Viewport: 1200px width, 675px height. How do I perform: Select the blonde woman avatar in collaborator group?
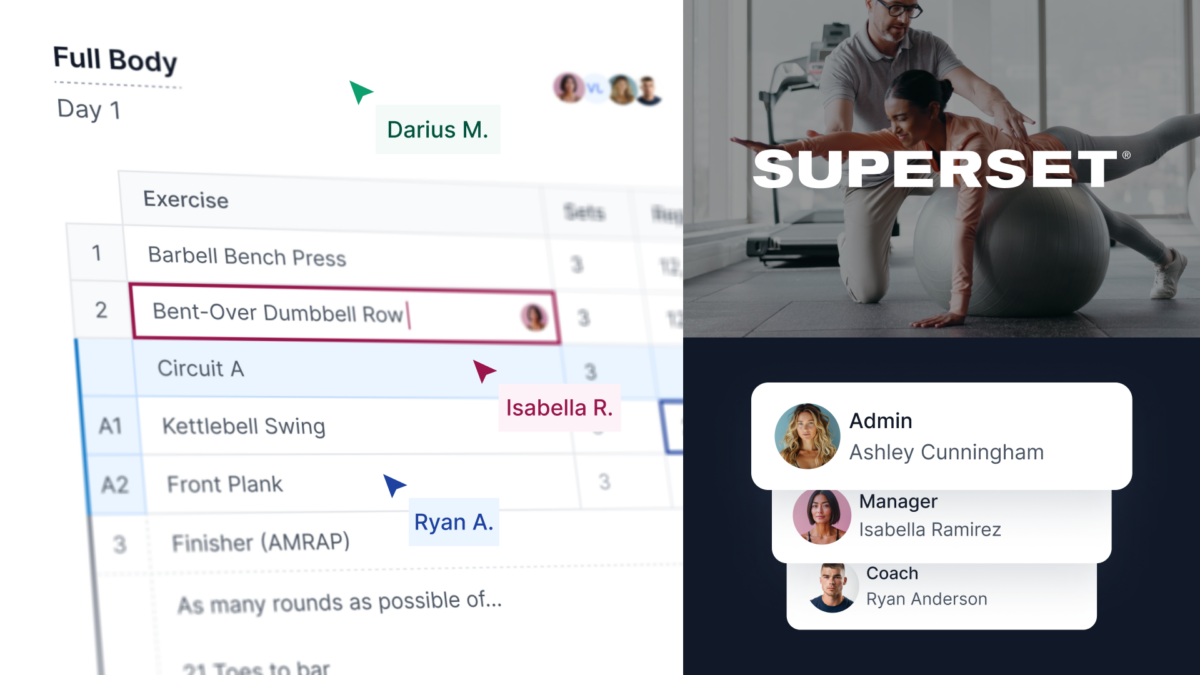(622, 90)
